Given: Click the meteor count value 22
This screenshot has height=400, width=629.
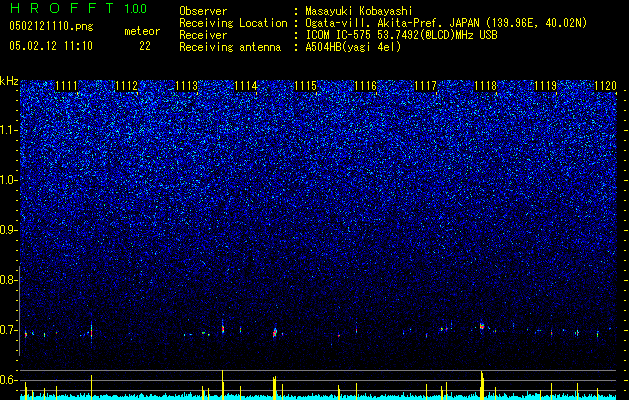Looking at the screenshot, I should click(x=145, y=46).
